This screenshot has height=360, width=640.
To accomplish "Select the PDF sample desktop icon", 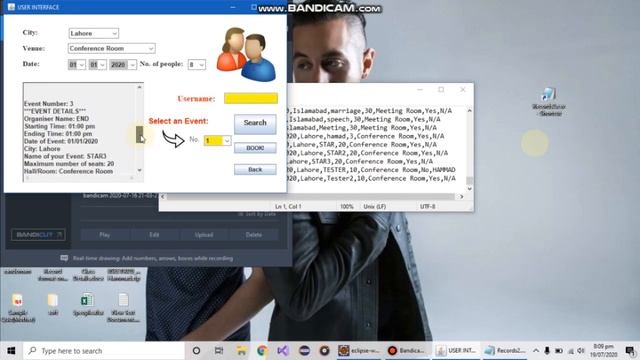I will [18, 307].
